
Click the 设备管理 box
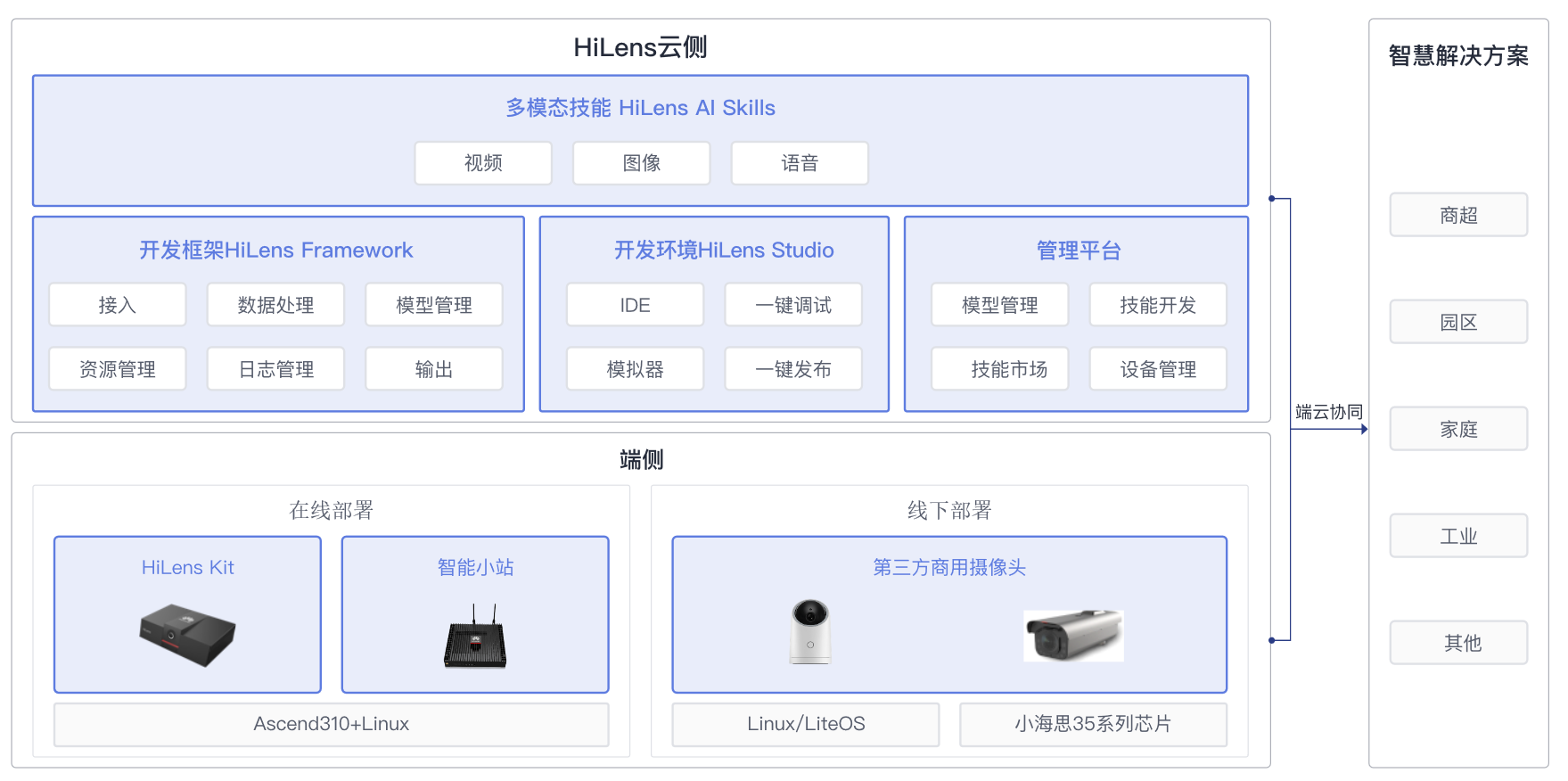pos(1158,369)
